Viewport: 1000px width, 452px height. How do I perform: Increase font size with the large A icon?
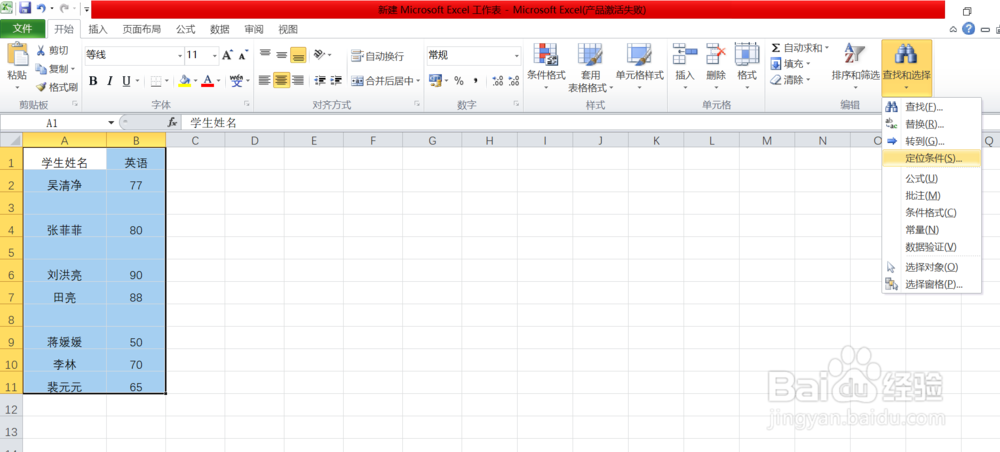228,55
